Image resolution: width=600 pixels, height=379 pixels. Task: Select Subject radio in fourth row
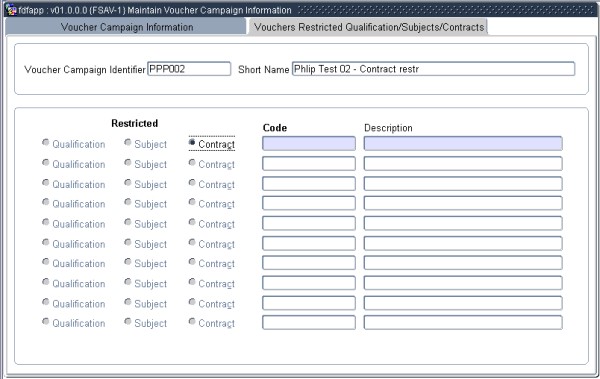tap(128, 202)
